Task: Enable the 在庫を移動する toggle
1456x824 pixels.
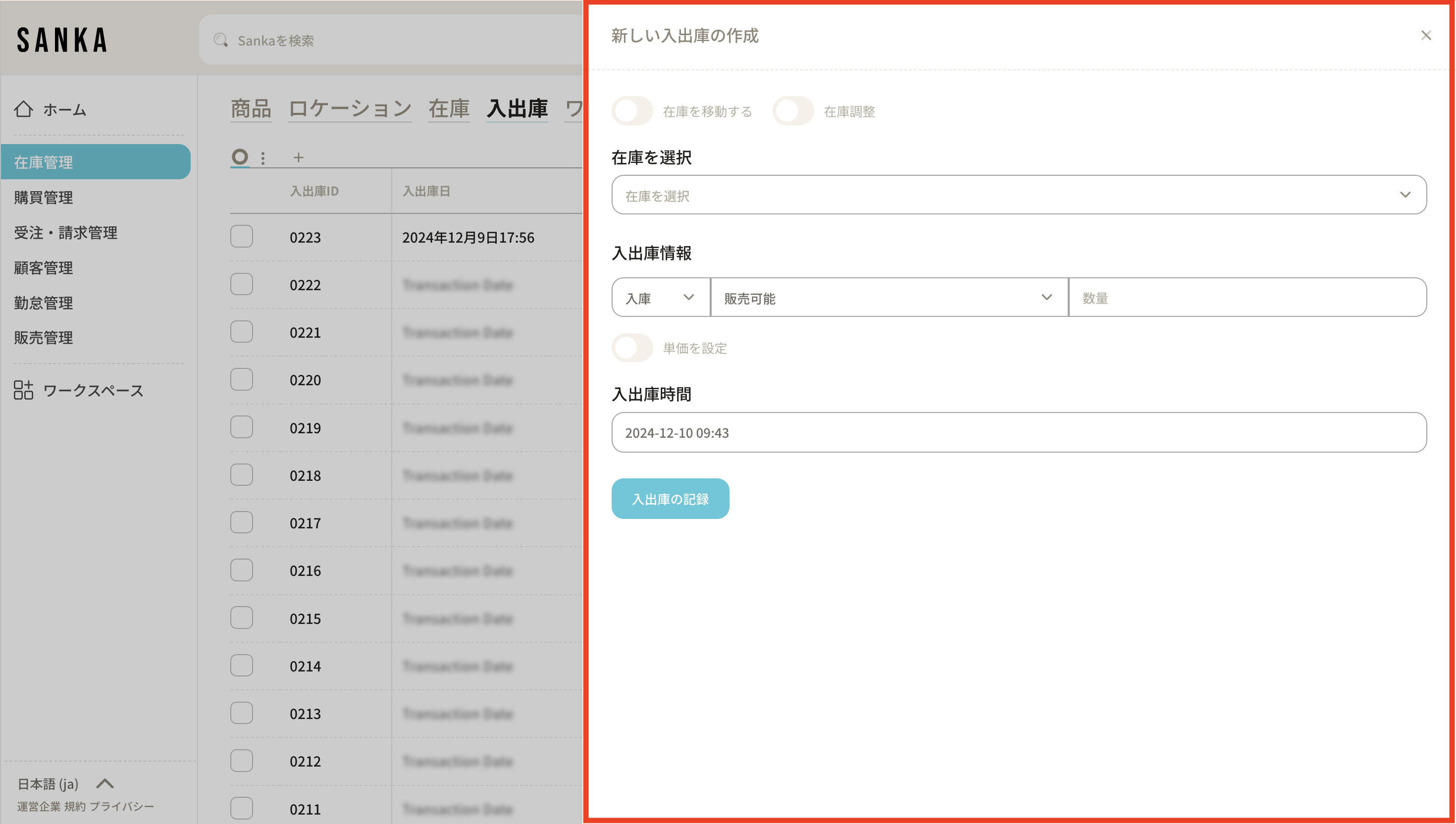Action: tap(631, 111)
